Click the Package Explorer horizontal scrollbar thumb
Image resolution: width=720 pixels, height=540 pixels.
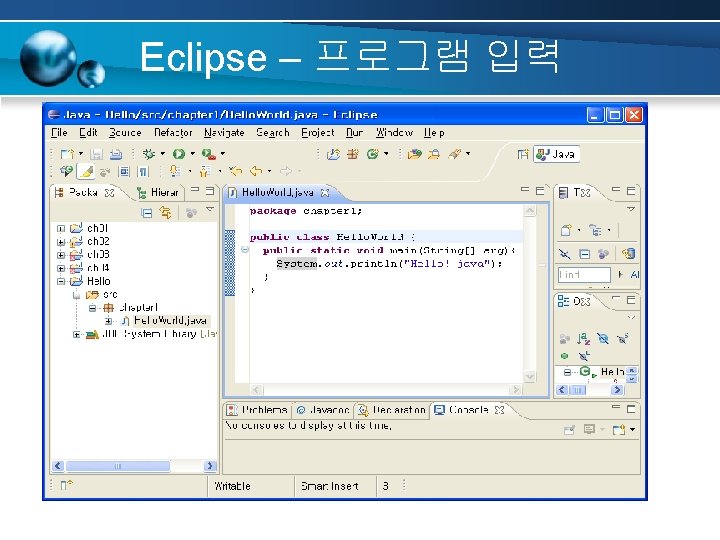pos(118,466)
